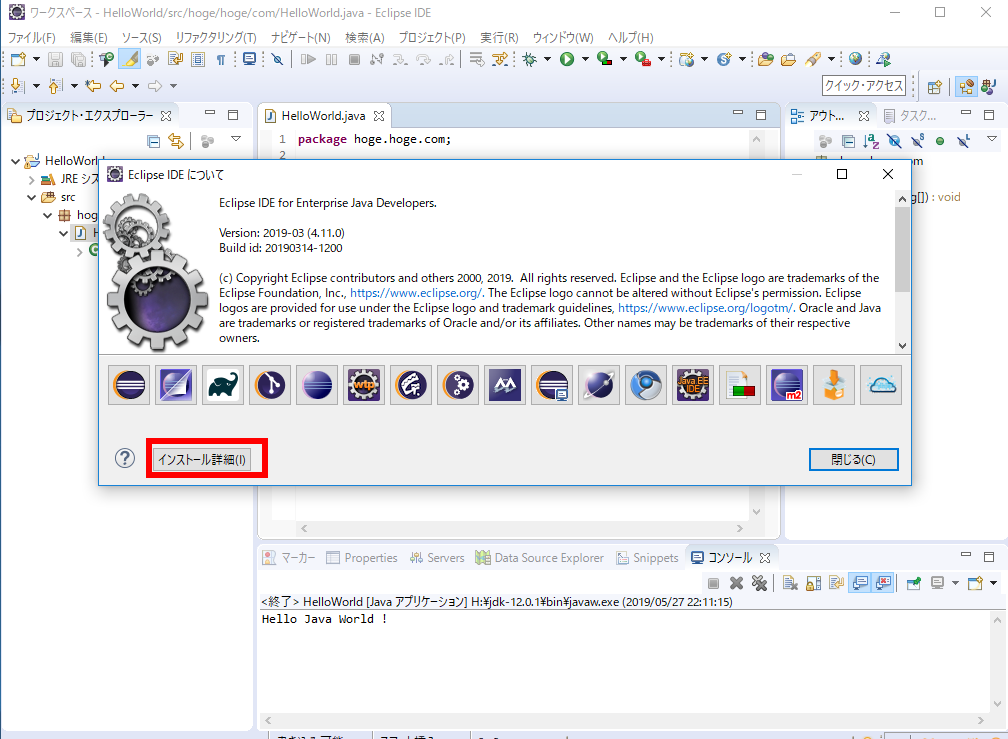The image size is (1008, 739).
Task: Toggle alphabetical Sort in the Outline view
Action: (x=871, y=141)
